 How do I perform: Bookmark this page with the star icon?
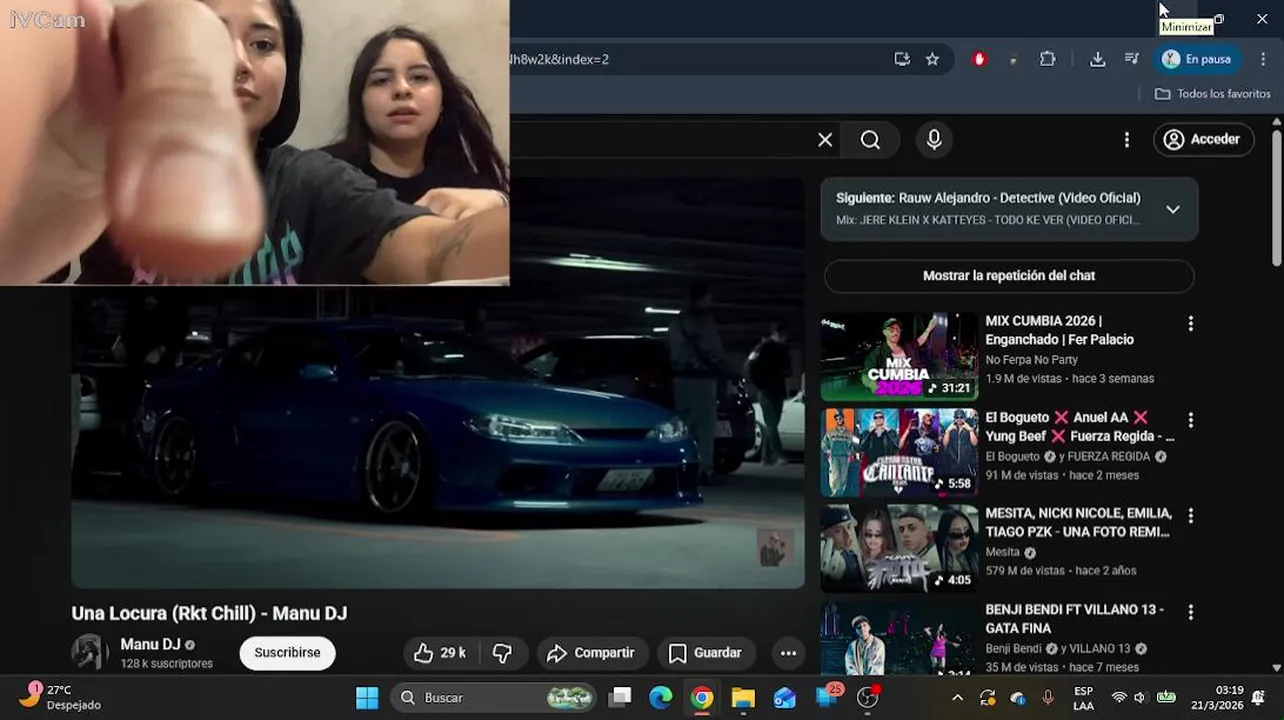pos(932,59)
